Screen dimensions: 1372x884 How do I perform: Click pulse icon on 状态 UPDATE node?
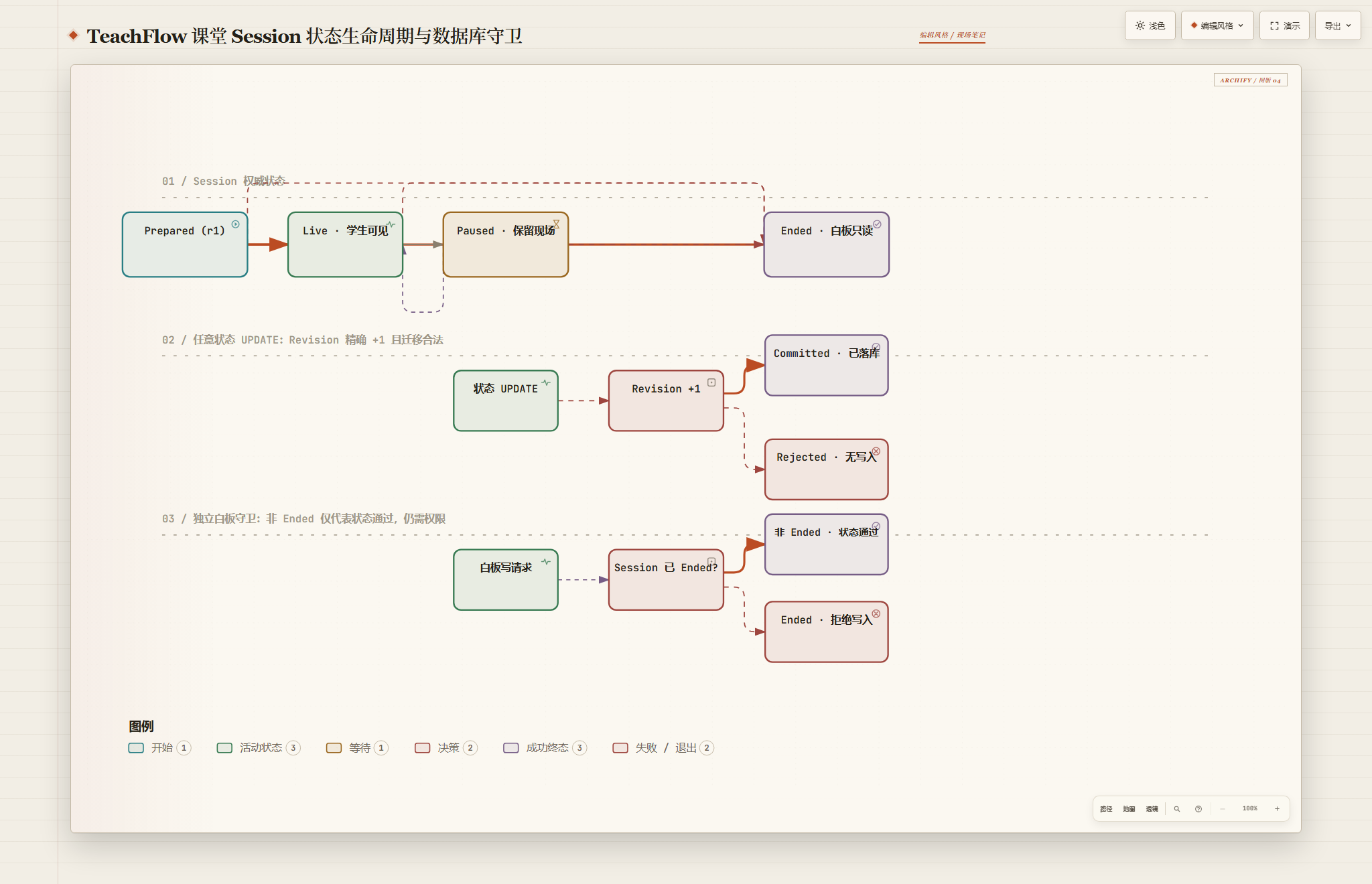(546, 382)
